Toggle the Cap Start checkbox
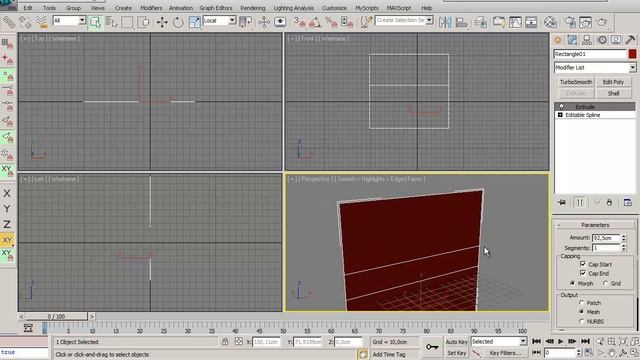The image size is (640, 360). click(x=583, y=264)
